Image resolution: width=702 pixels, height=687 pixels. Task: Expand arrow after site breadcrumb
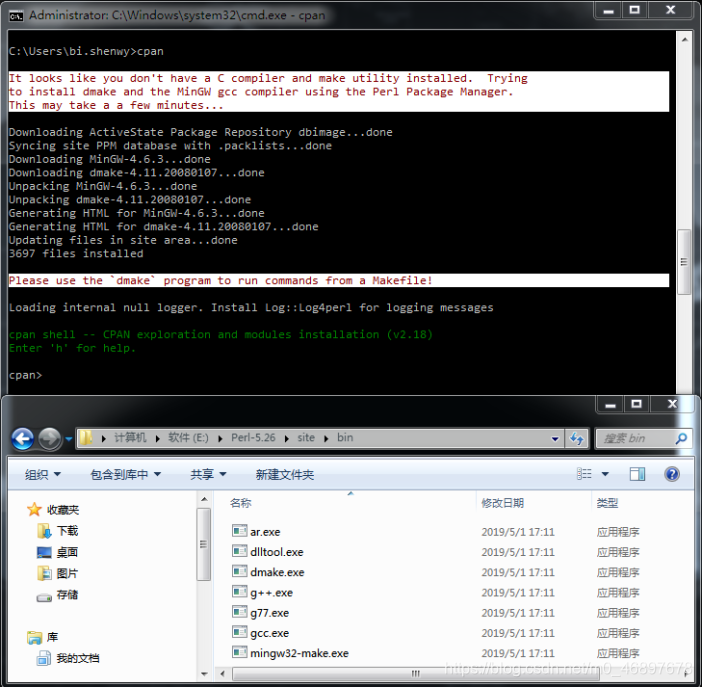click(x=326, y=438)
